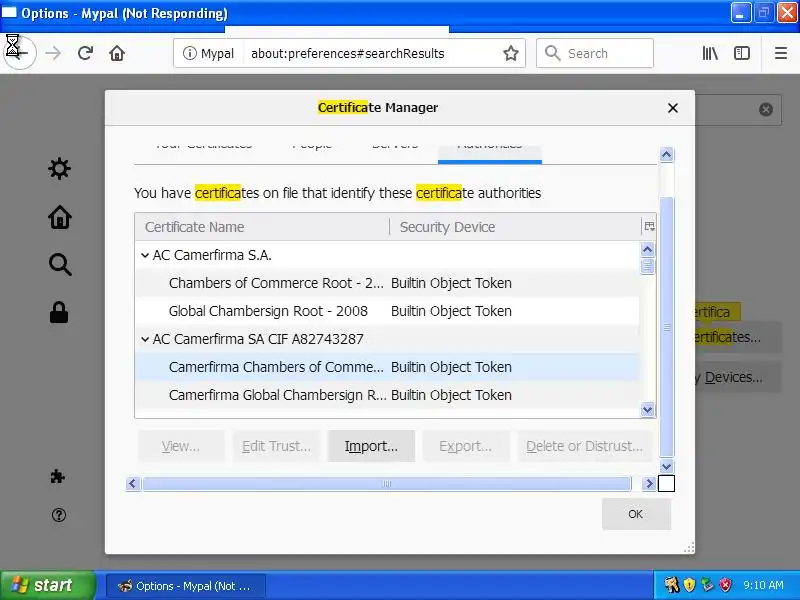800x600 pixels.
Task: Click the Security Devices... button behind dialog
Action: coord(738,378)
